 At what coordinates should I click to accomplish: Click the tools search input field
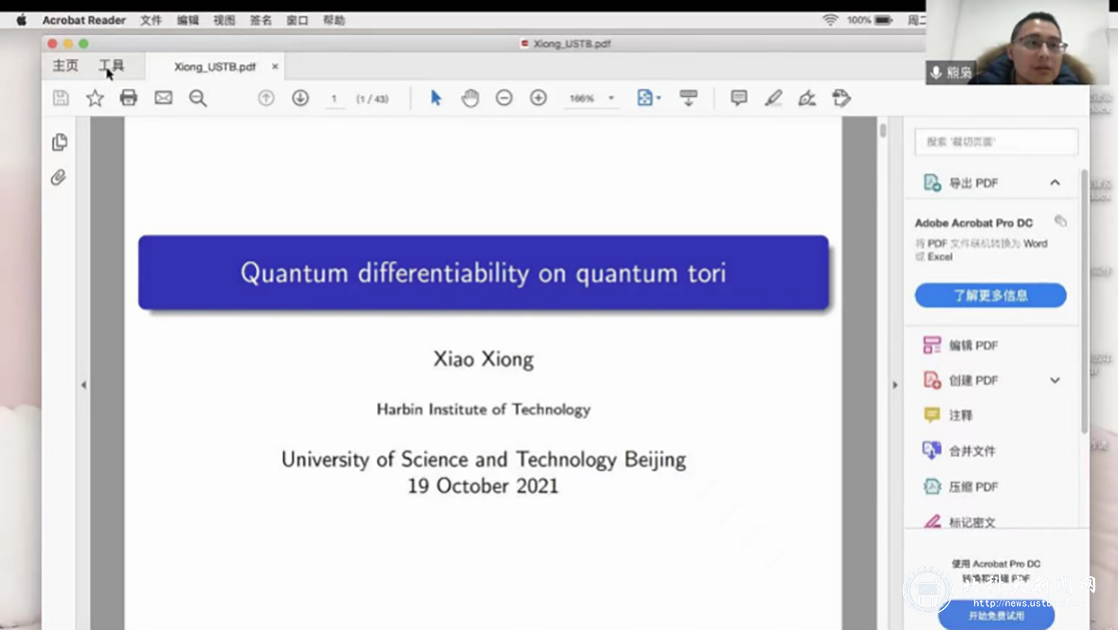(996, 142)
